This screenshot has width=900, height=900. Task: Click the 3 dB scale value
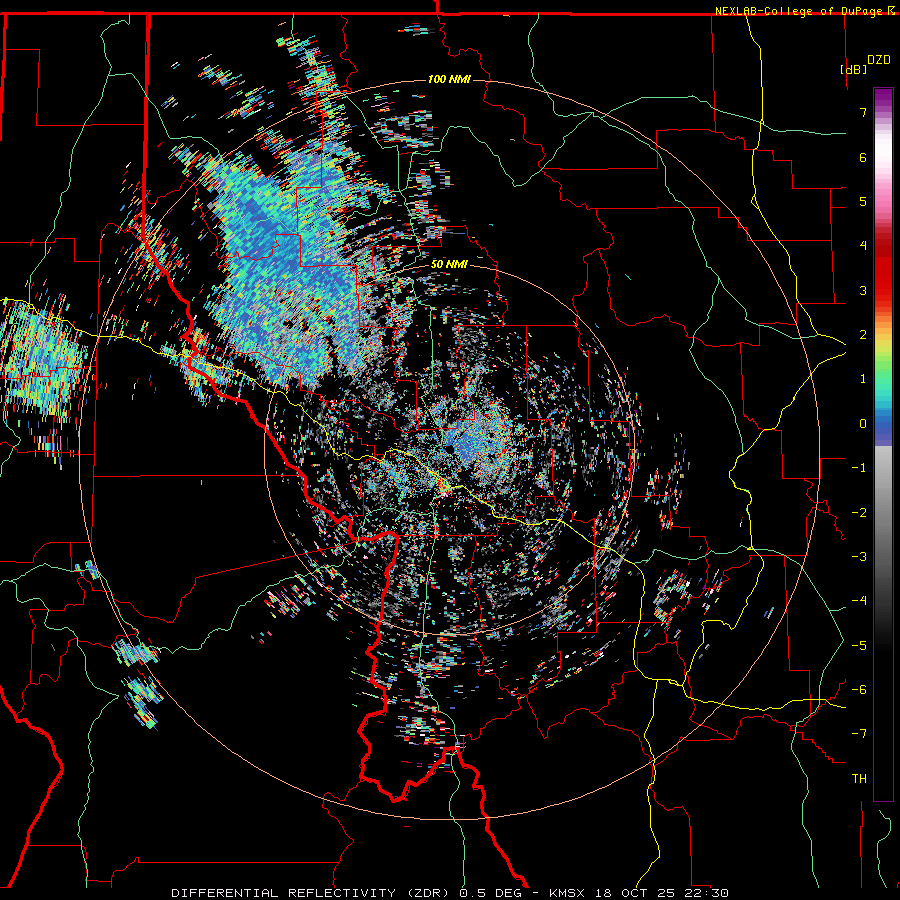(863, 290)
